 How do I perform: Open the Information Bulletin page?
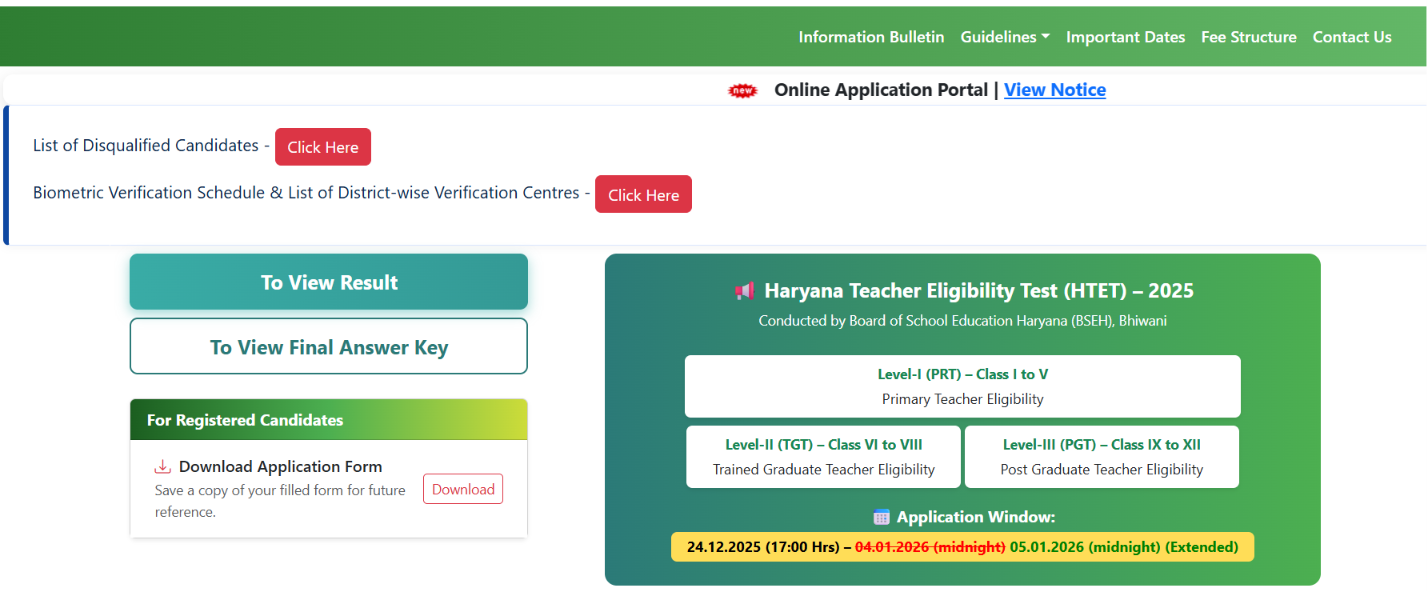point(871,37)
